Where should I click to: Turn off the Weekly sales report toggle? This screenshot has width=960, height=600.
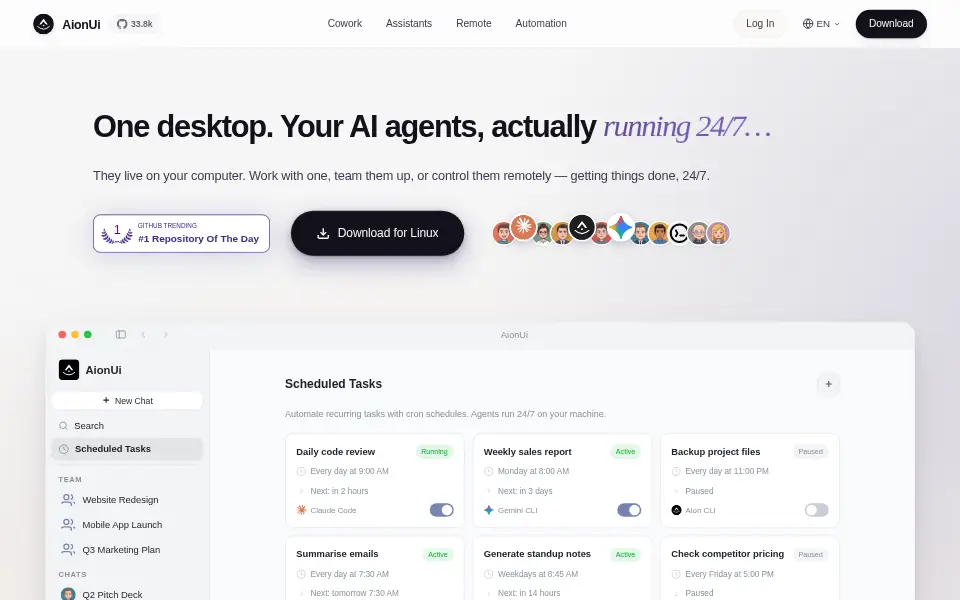629,510
